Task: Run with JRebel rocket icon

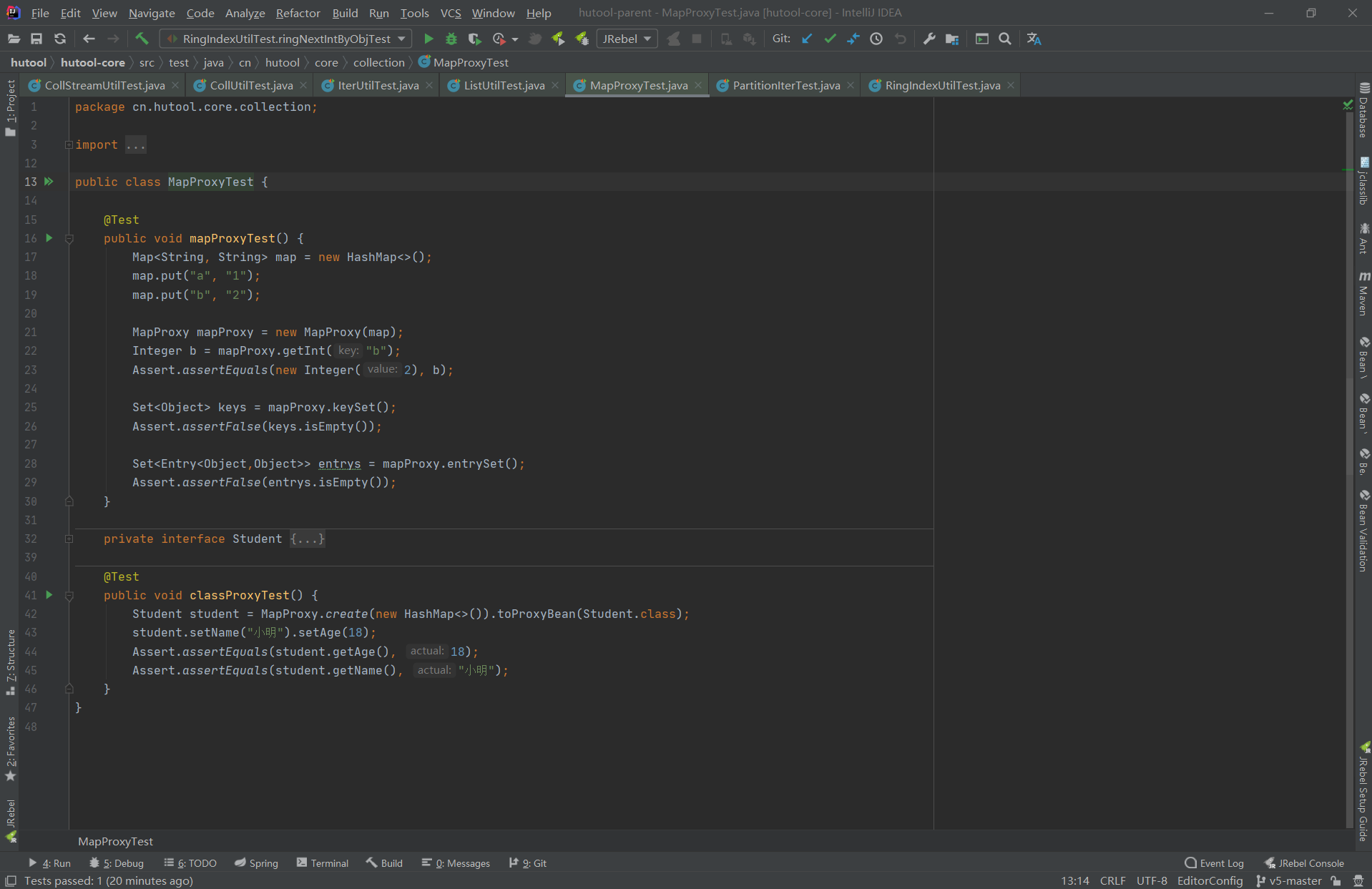Action: point(558,39)
